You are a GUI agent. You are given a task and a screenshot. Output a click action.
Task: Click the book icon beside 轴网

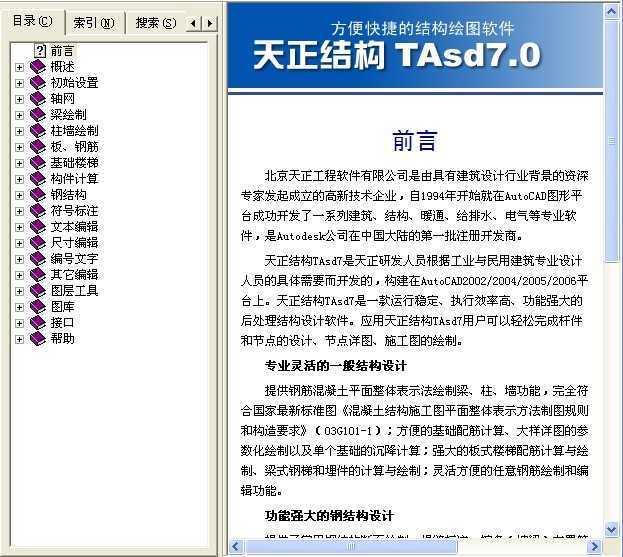pos(38,99)
